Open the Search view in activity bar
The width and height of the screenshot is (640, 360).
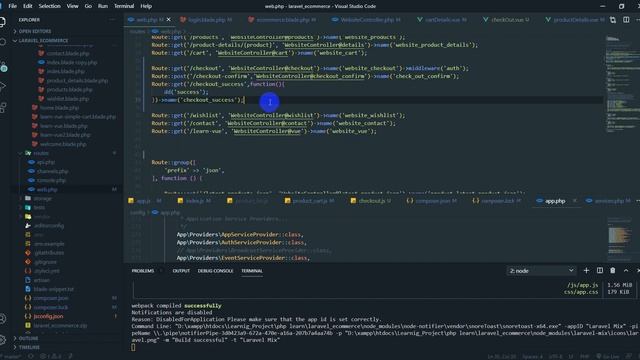[x=2, y=42]
